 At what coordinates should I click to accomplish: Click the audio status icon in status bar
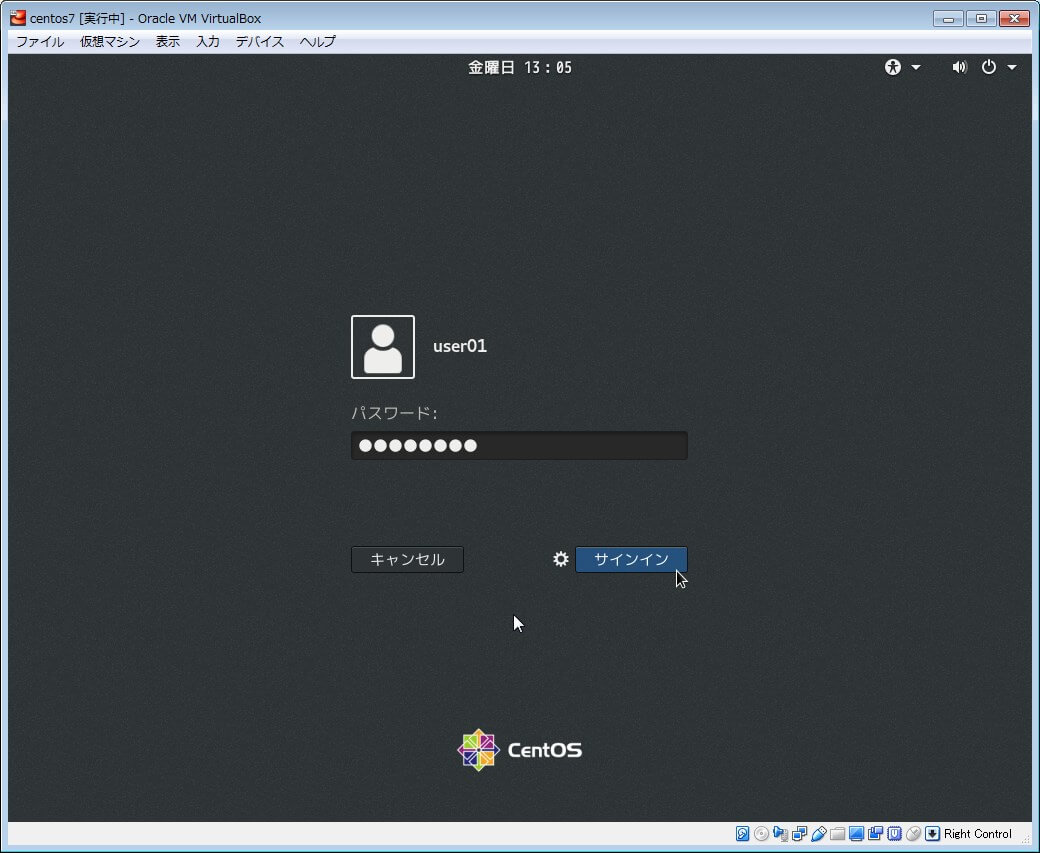781,834
